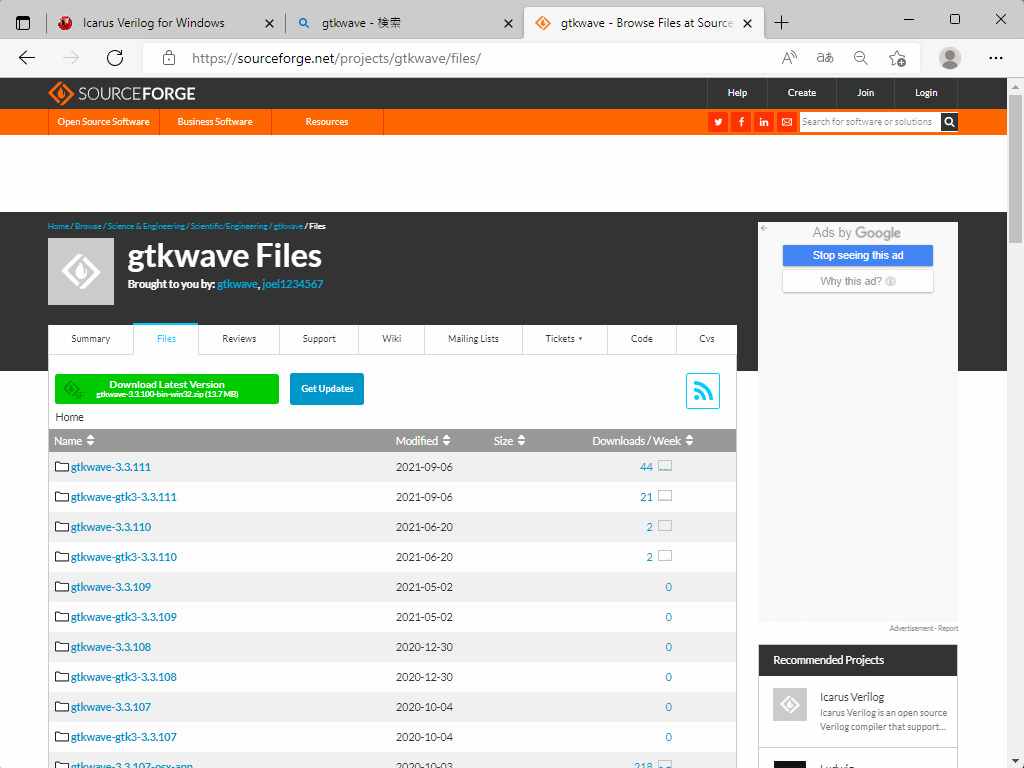This screenshot has width=1024, height=768.
Task: Switch to the Reviews tab
Action: (239, 339)
